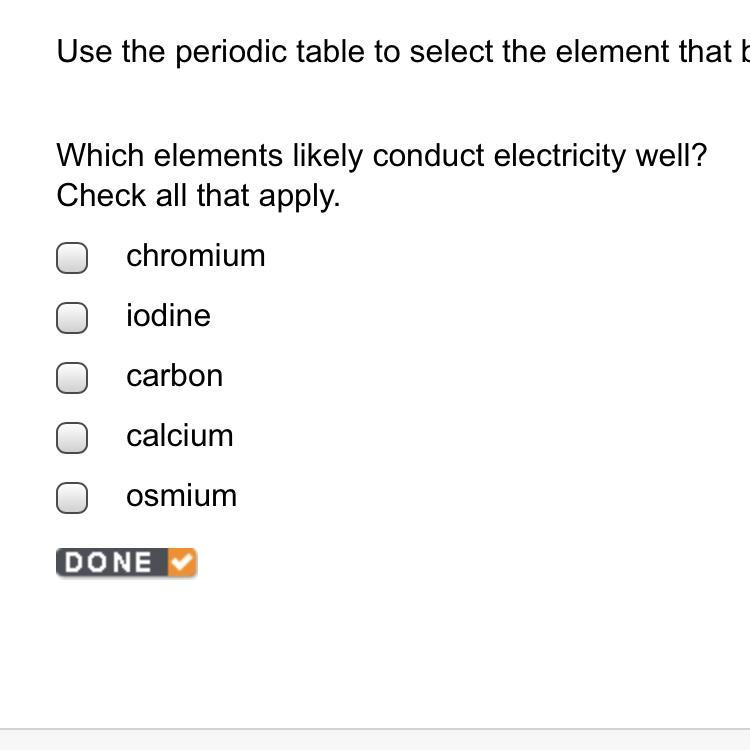Click the gray footer bar at the bottom
This screenshot has height=750, width=750.
point(375,740)
